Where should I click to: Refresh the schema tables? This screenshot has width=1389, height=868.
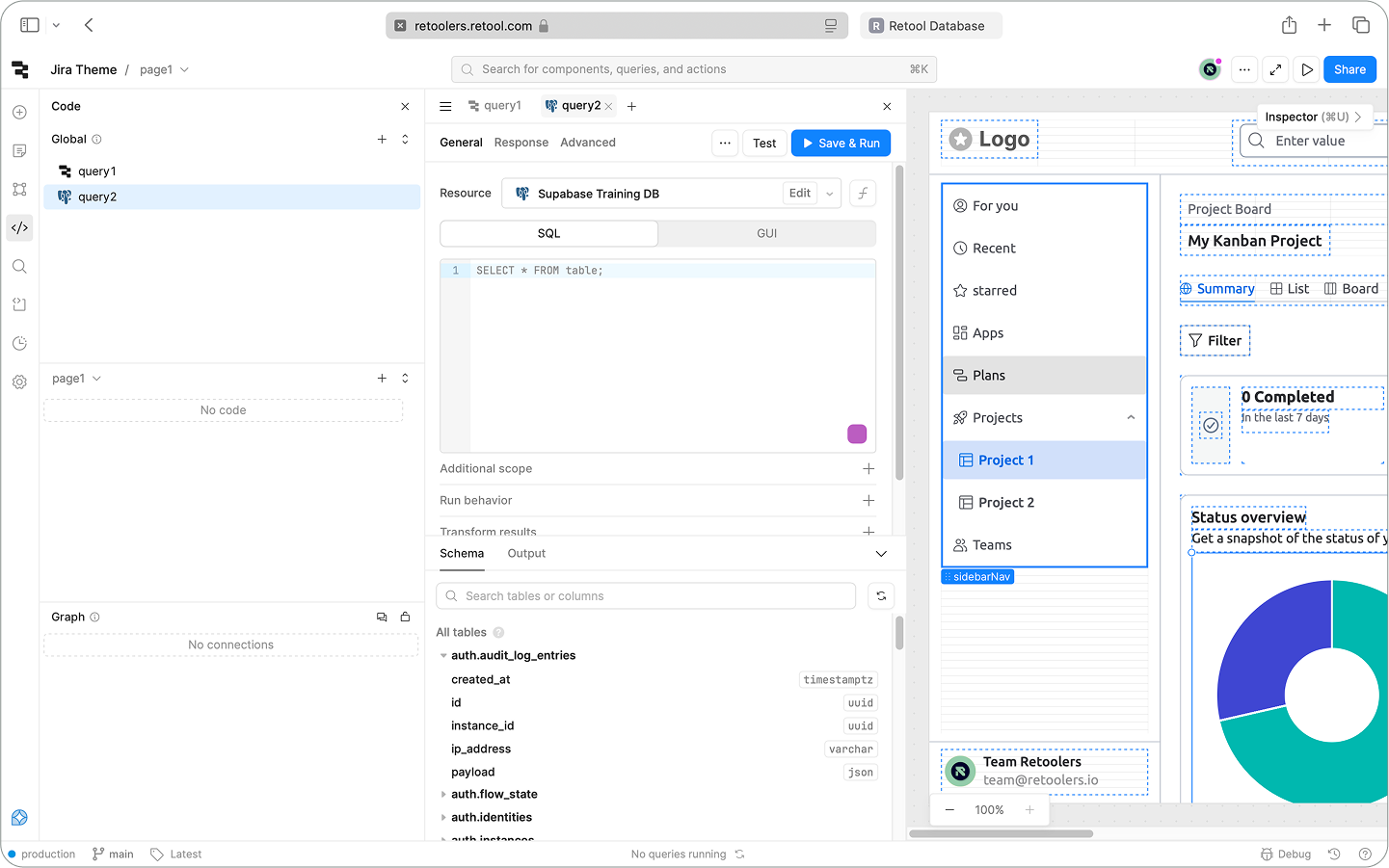881,596
